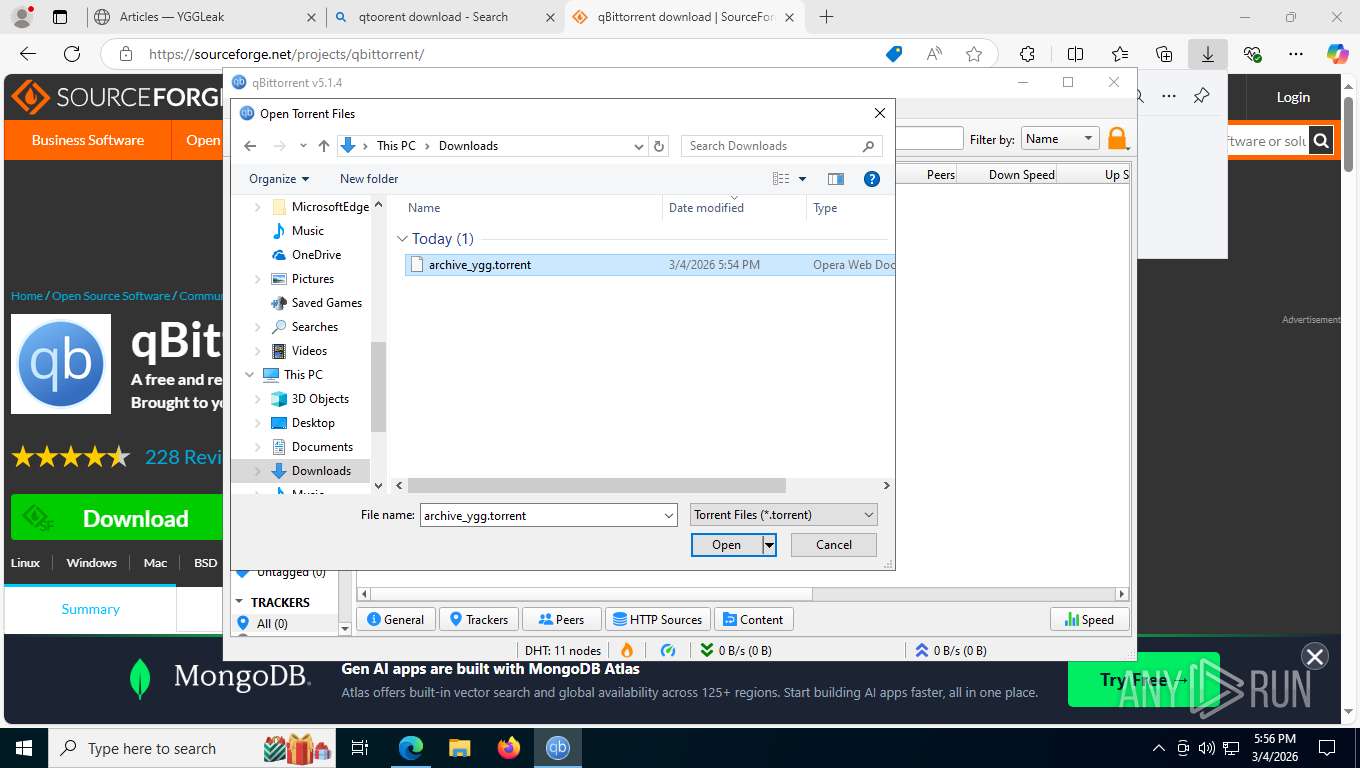Open the File name combo box dropdown

tap(669, 516)
